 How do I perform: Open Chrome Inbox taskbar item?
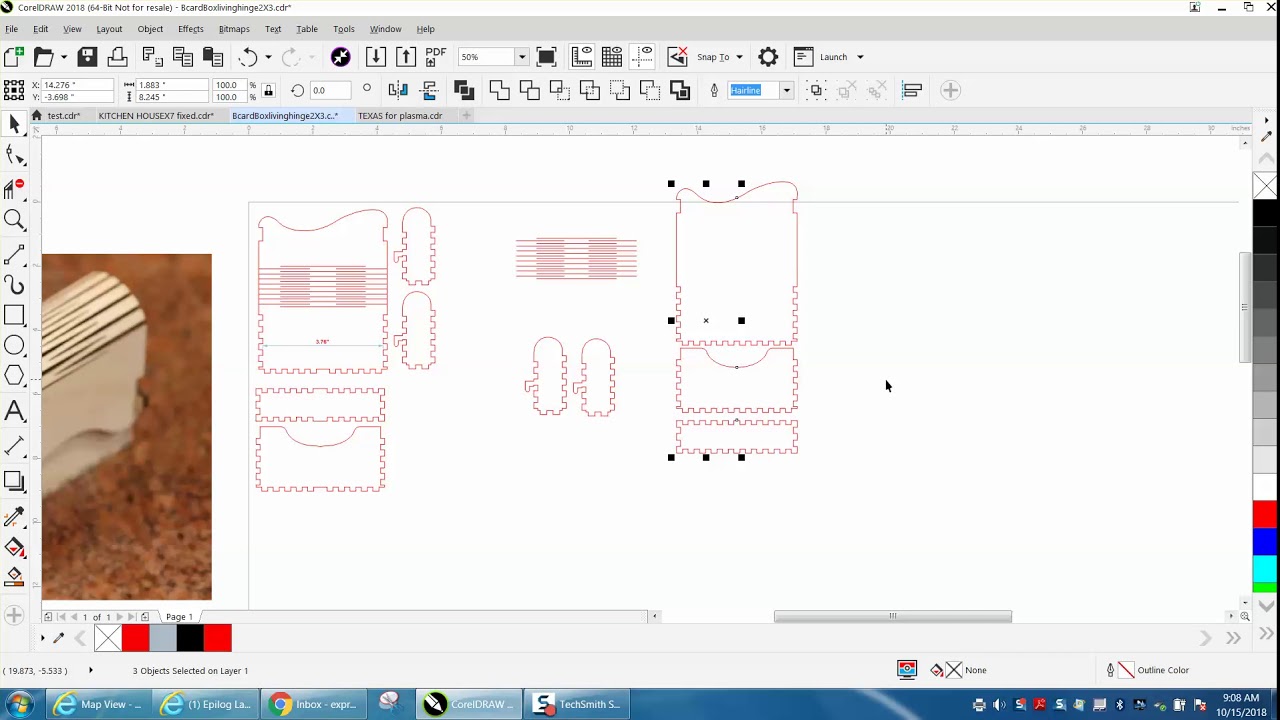tap(314, 704)
